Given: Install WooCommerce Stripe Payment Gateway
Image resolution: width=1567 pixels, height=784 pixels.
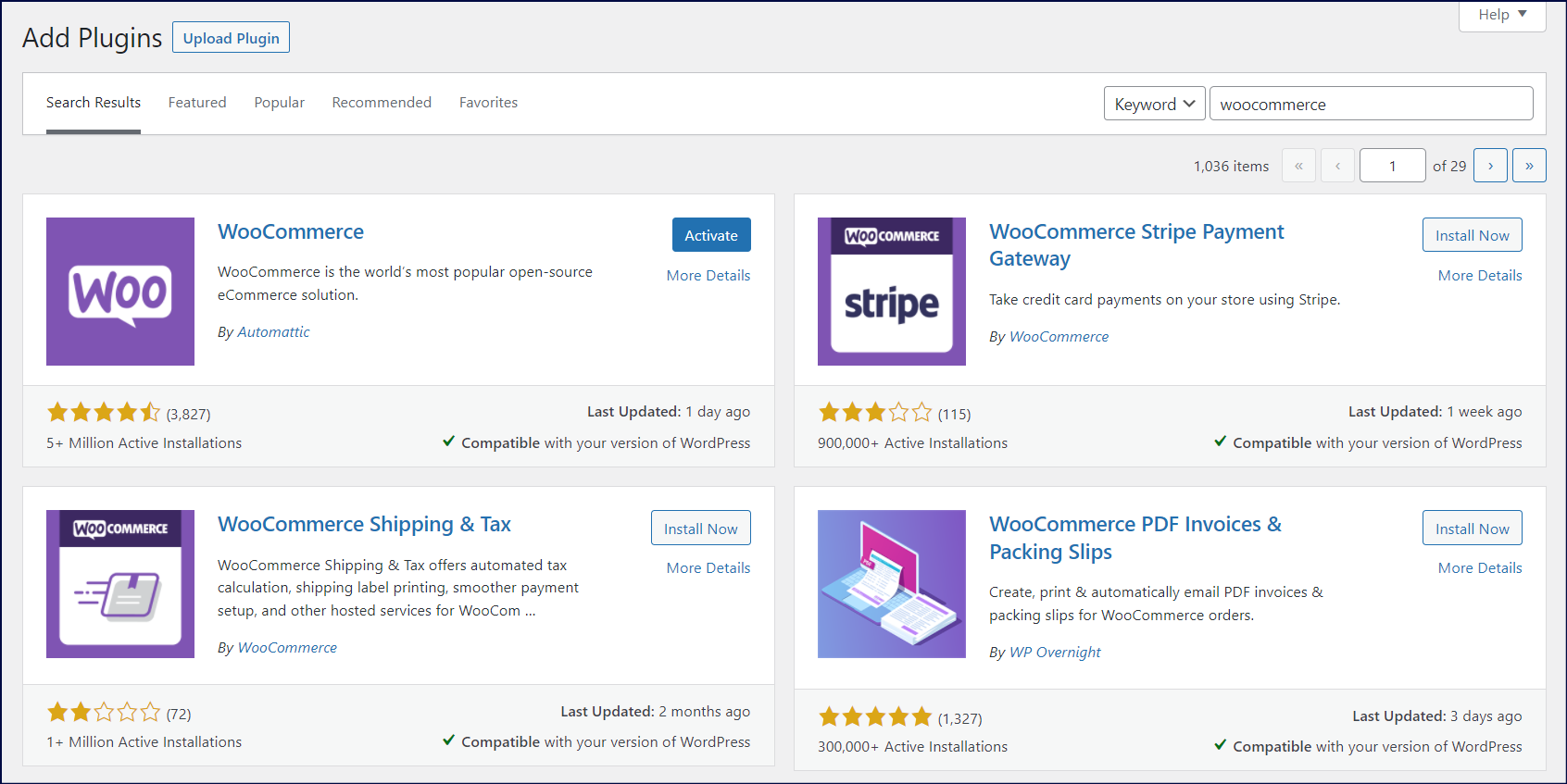Looking at the screenshot, I should (1472, 235).
